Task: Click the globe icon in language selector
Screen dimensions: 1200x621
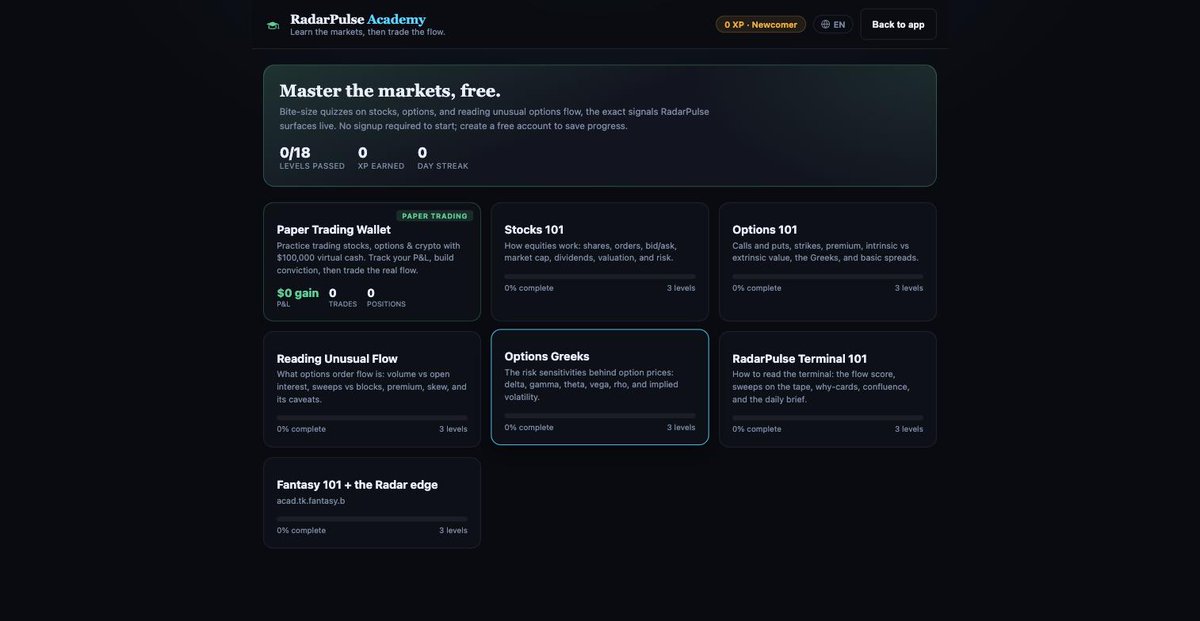Action: point(826,24)
